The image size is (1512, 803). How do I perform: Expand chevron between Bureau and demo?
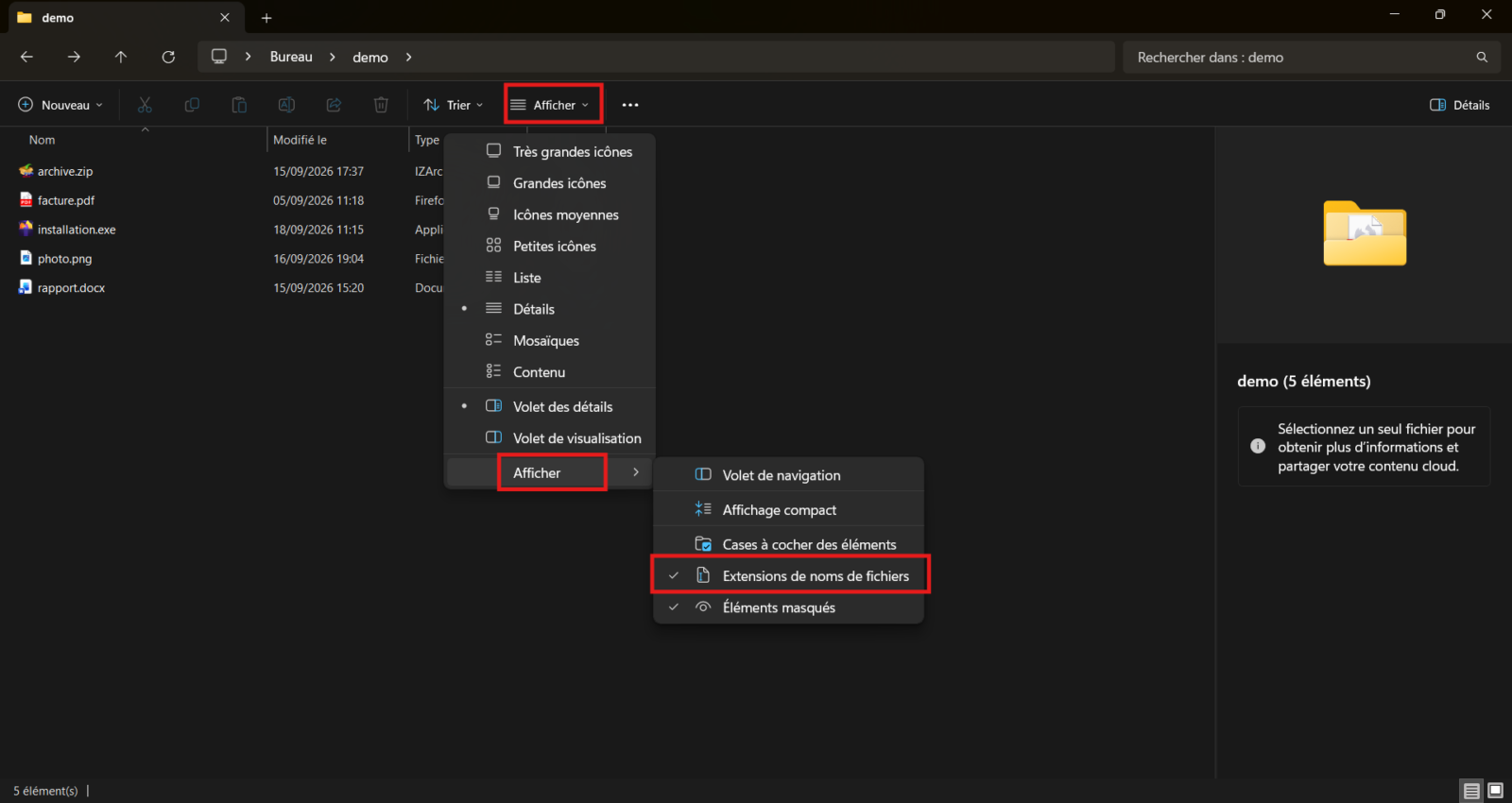coord(333,57)
